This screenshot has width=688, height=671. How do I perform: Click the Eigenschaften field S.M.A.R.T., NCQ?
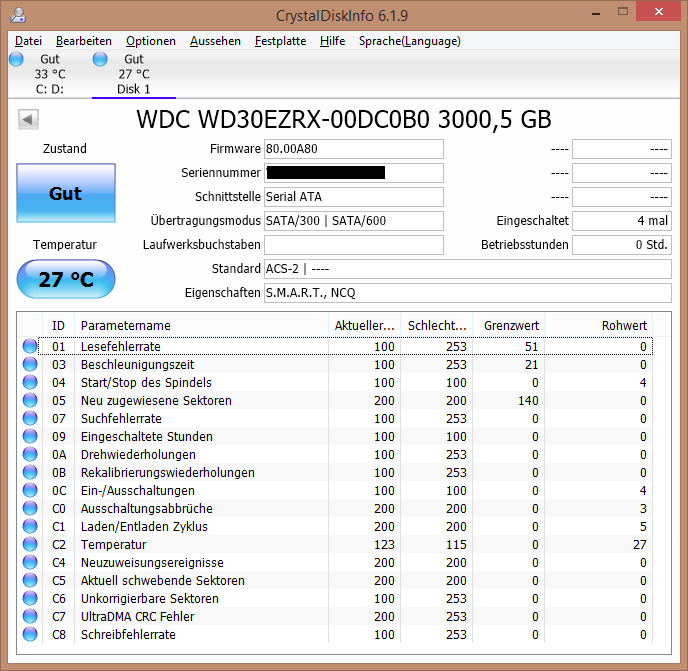coord(468,293)
